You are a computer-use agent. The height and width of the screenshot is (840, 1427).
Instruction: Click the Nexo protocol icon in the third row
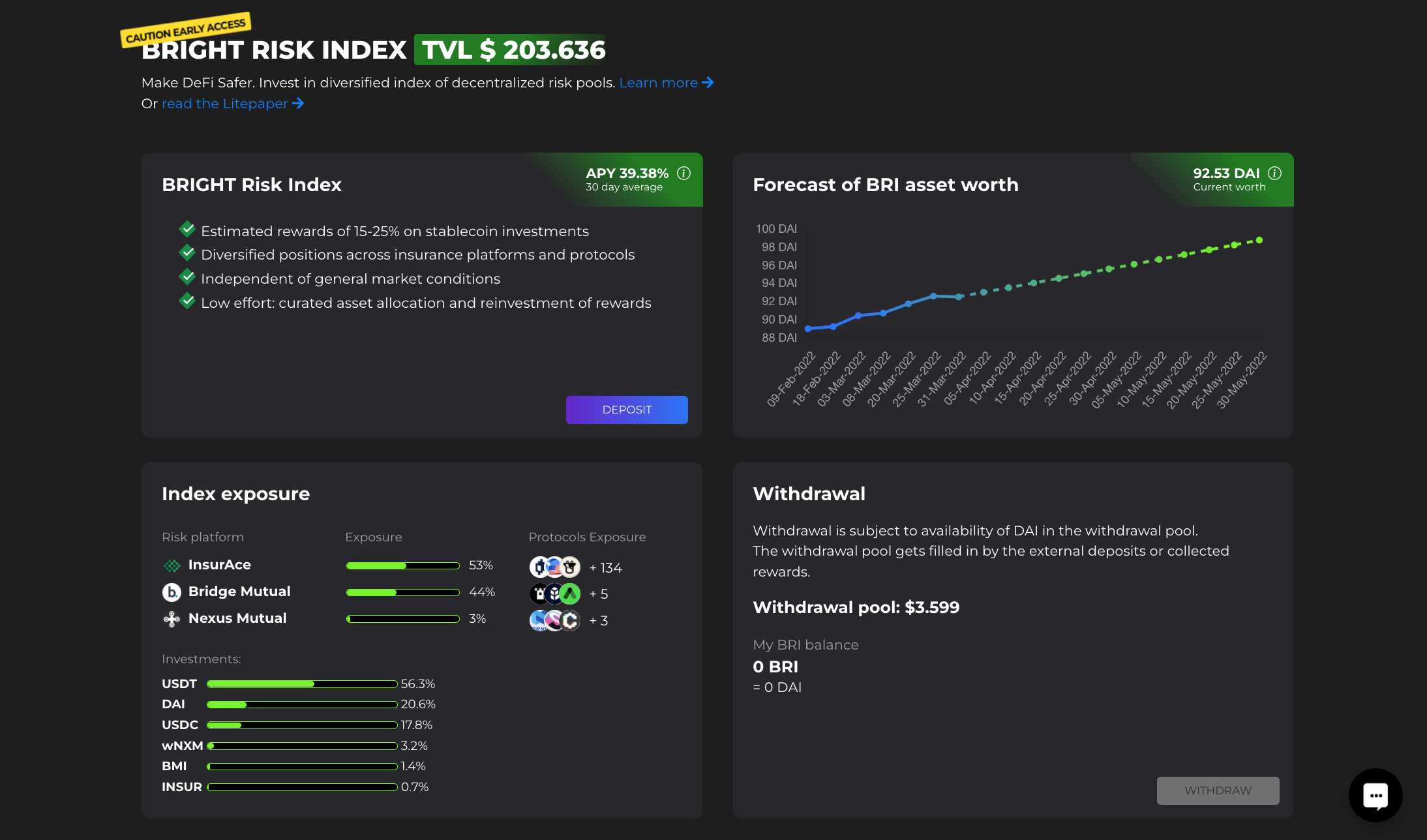pyautogui.click(x=538, y=620)
